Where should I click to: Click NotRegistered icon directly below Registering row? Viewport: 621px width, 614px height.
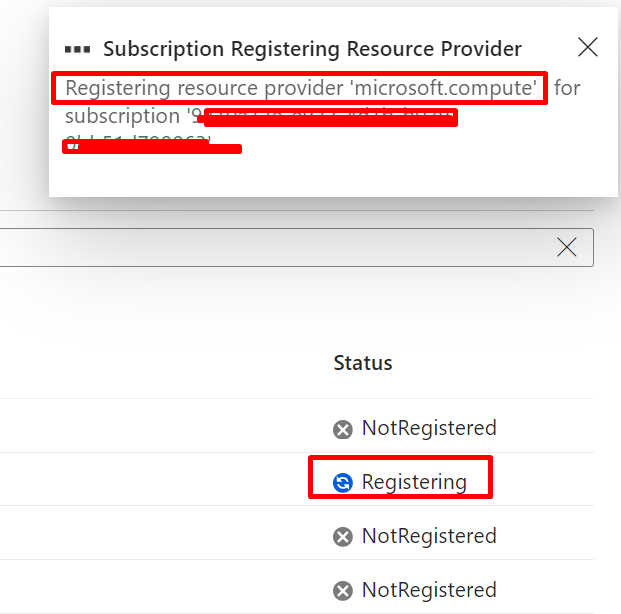pos(343,537)
